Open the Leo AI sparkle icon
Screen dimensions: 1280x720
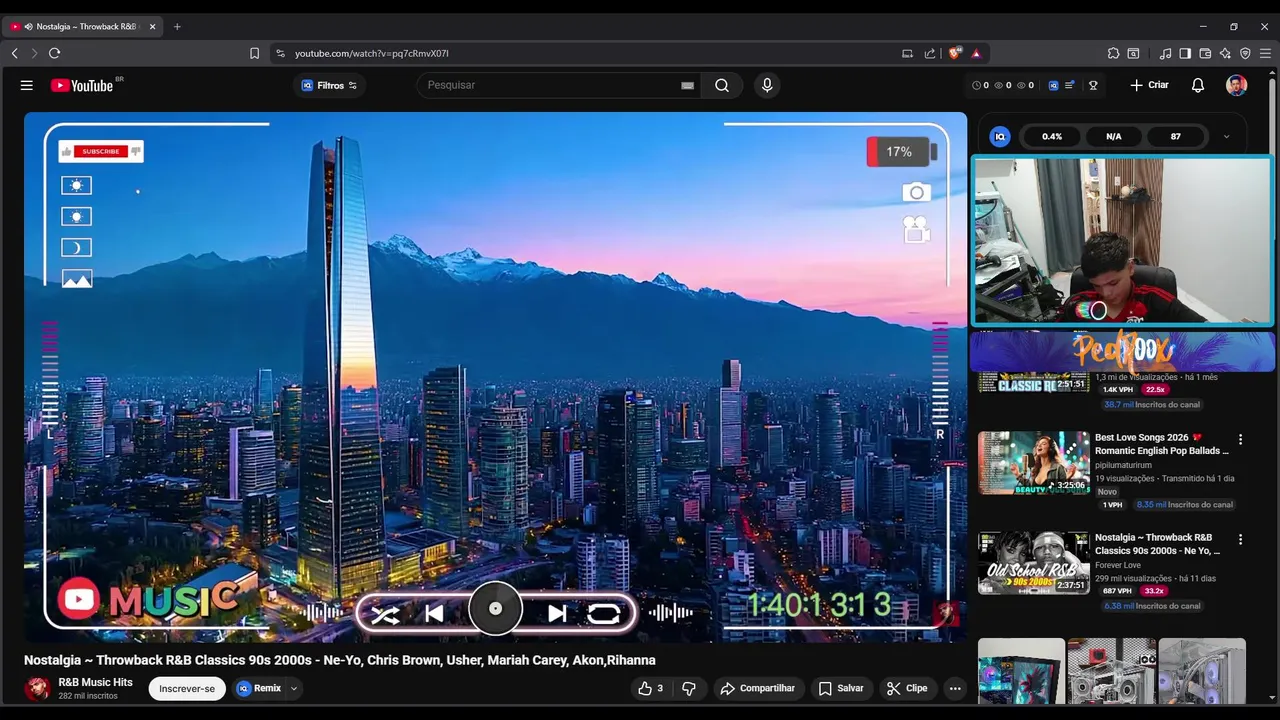1225,53
